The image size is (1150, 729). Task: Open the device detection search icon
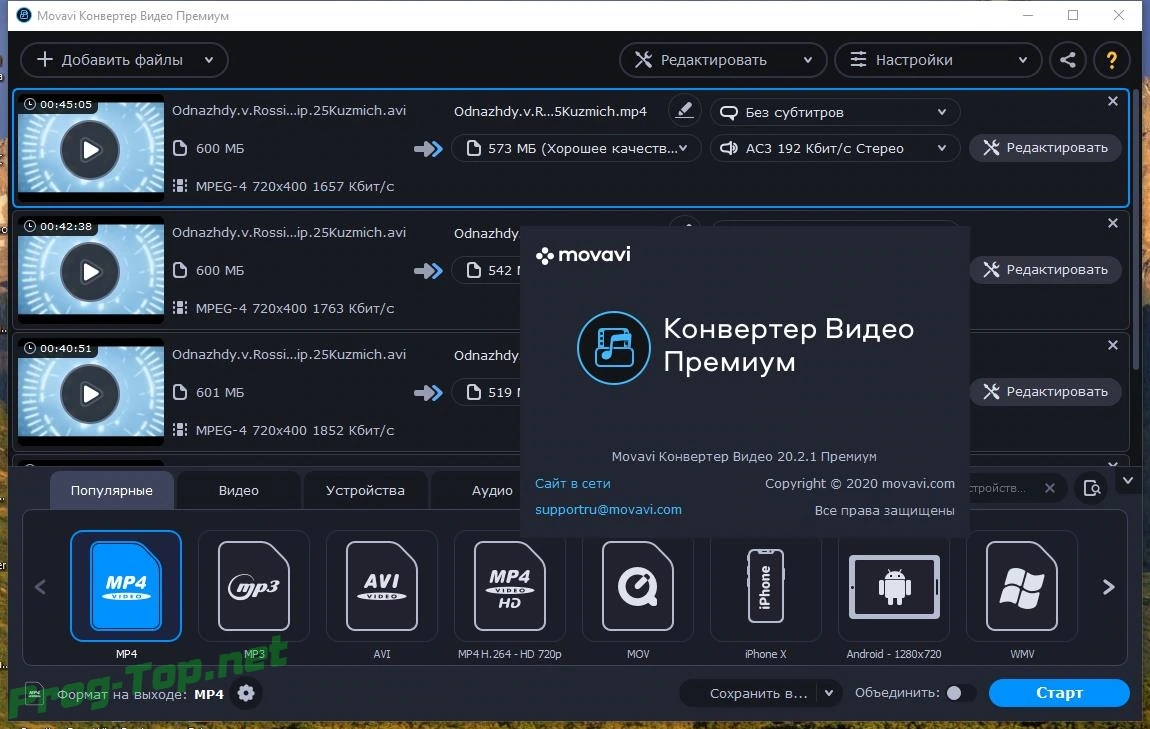1092,488
